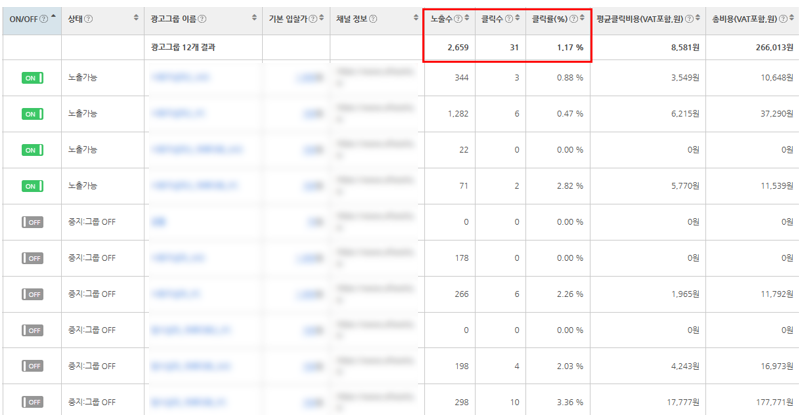Toggle the ON switch in the 1,282-impression row
799x419 pixels.
tap(32, 113)
